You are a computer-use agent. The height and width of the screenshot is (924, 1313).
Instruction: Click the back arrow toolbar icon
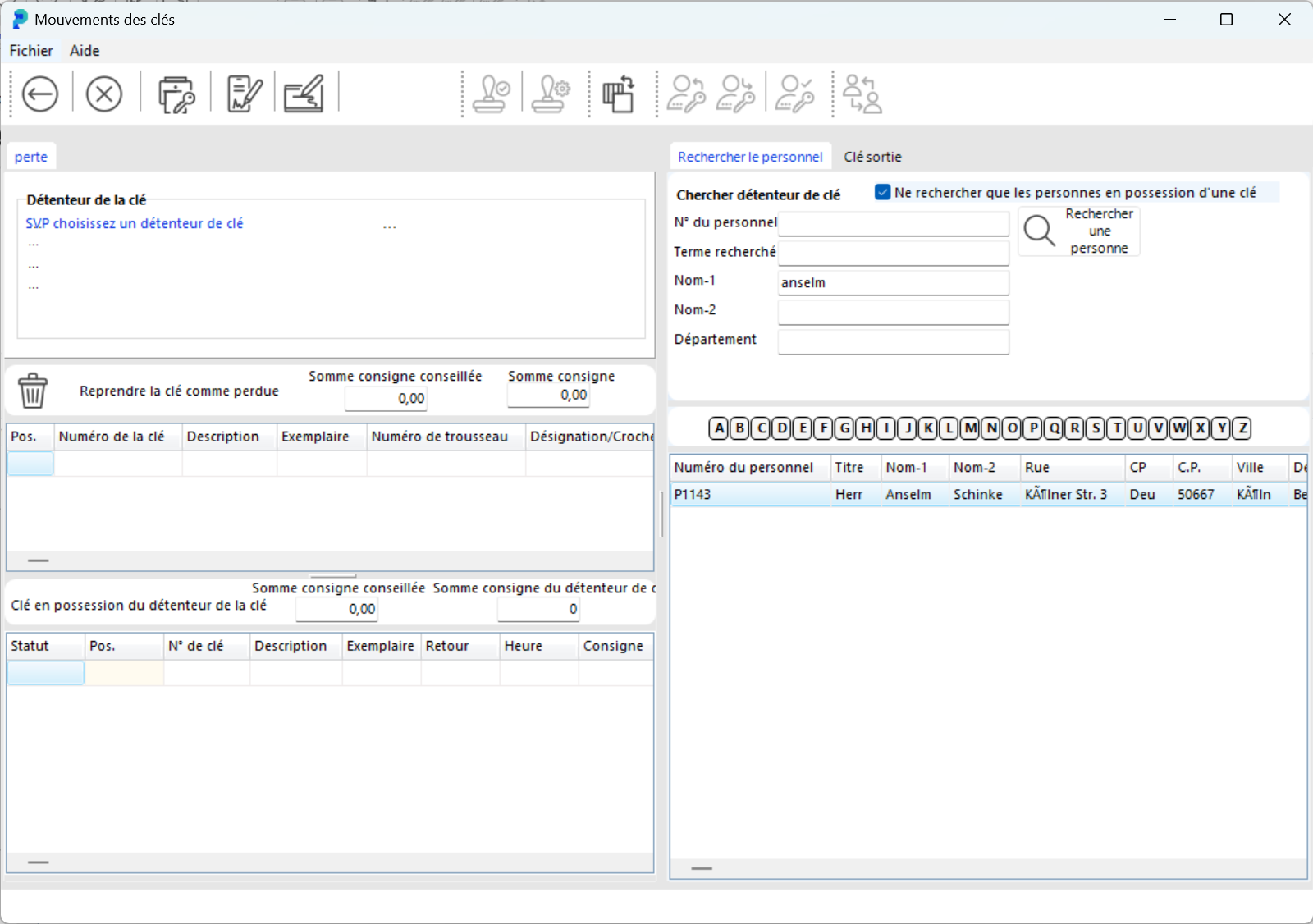[39, 94]
